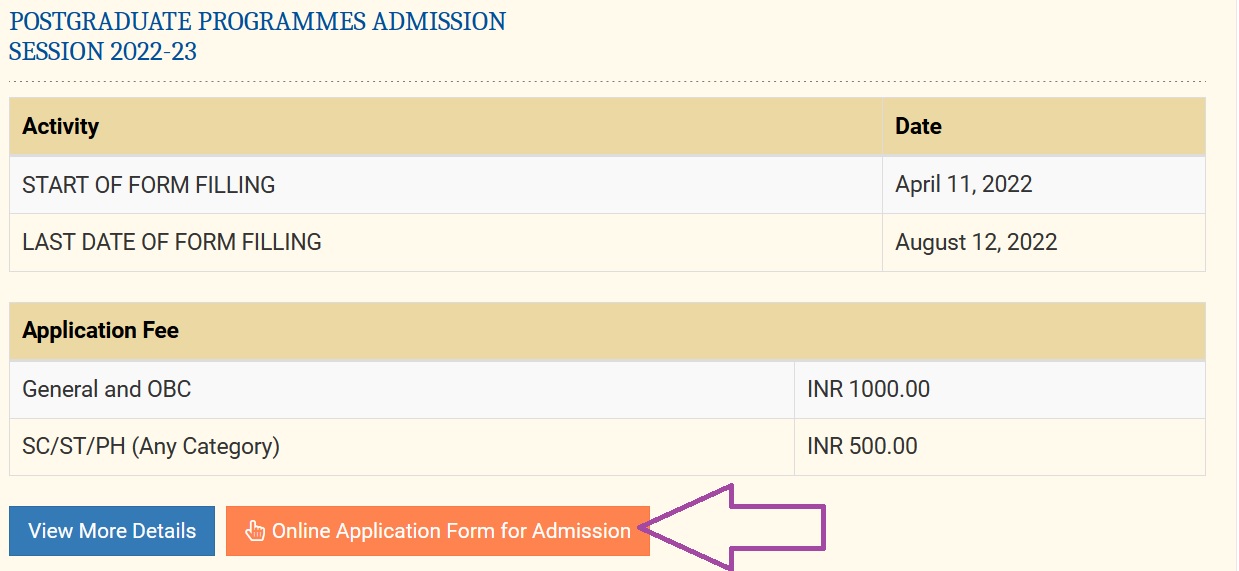Click the Activity column header
This screenshot has width=1239, height=571.
click(446, 126)
